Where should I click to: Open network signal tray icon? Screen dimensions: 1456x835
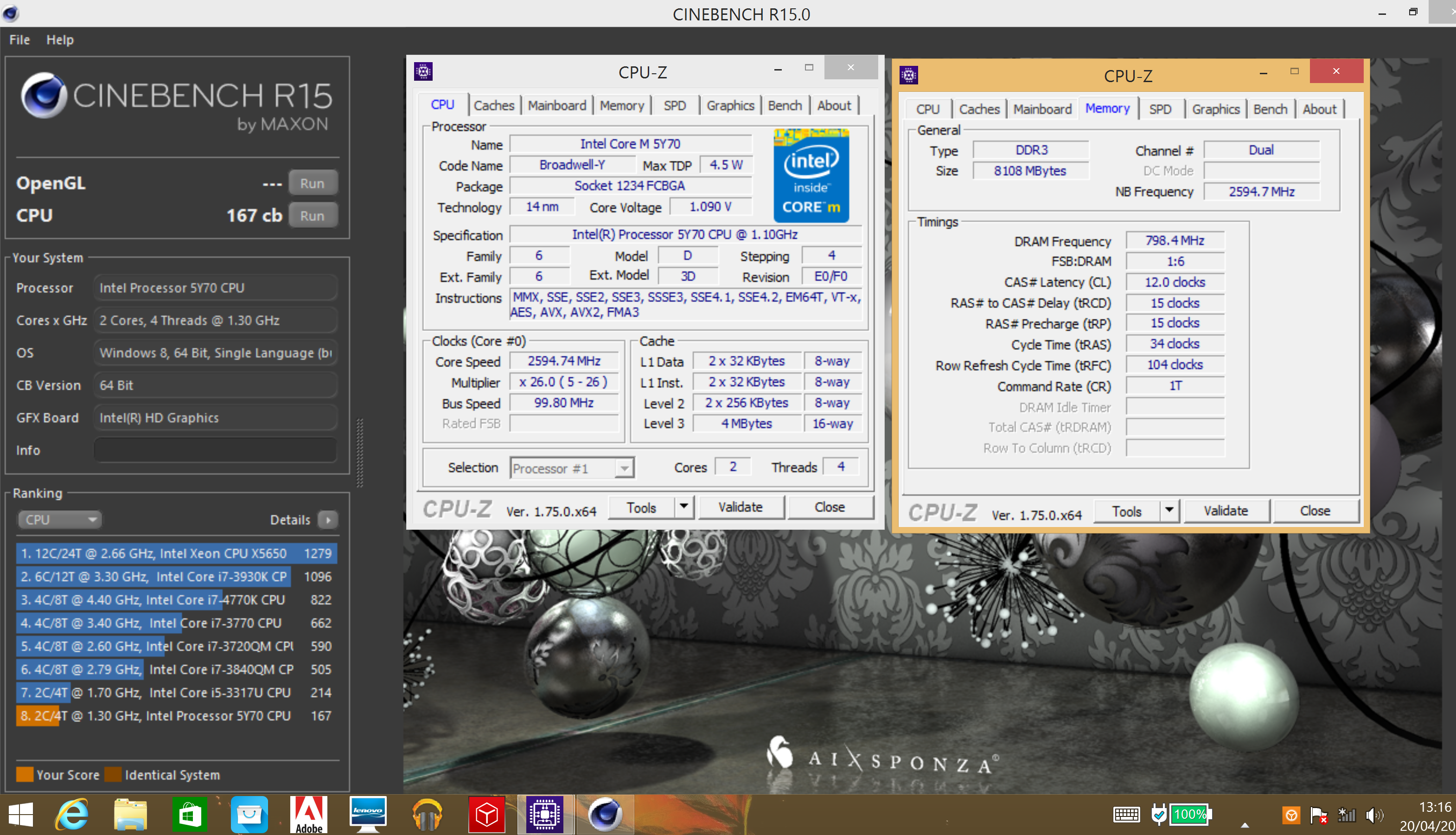[1347, 815]
